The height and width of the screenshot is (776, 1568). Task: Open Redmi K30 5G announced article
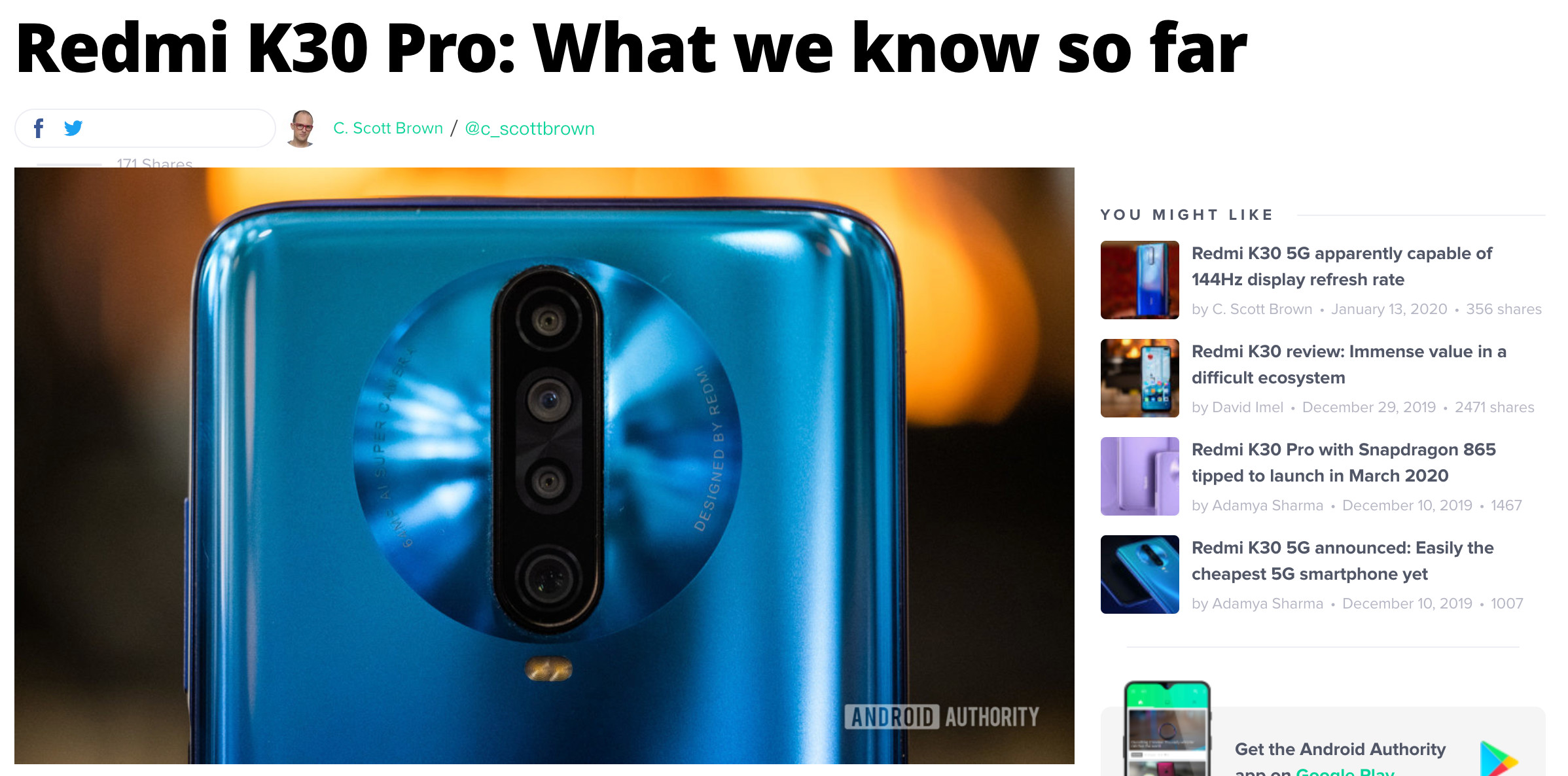[1342, 561]
